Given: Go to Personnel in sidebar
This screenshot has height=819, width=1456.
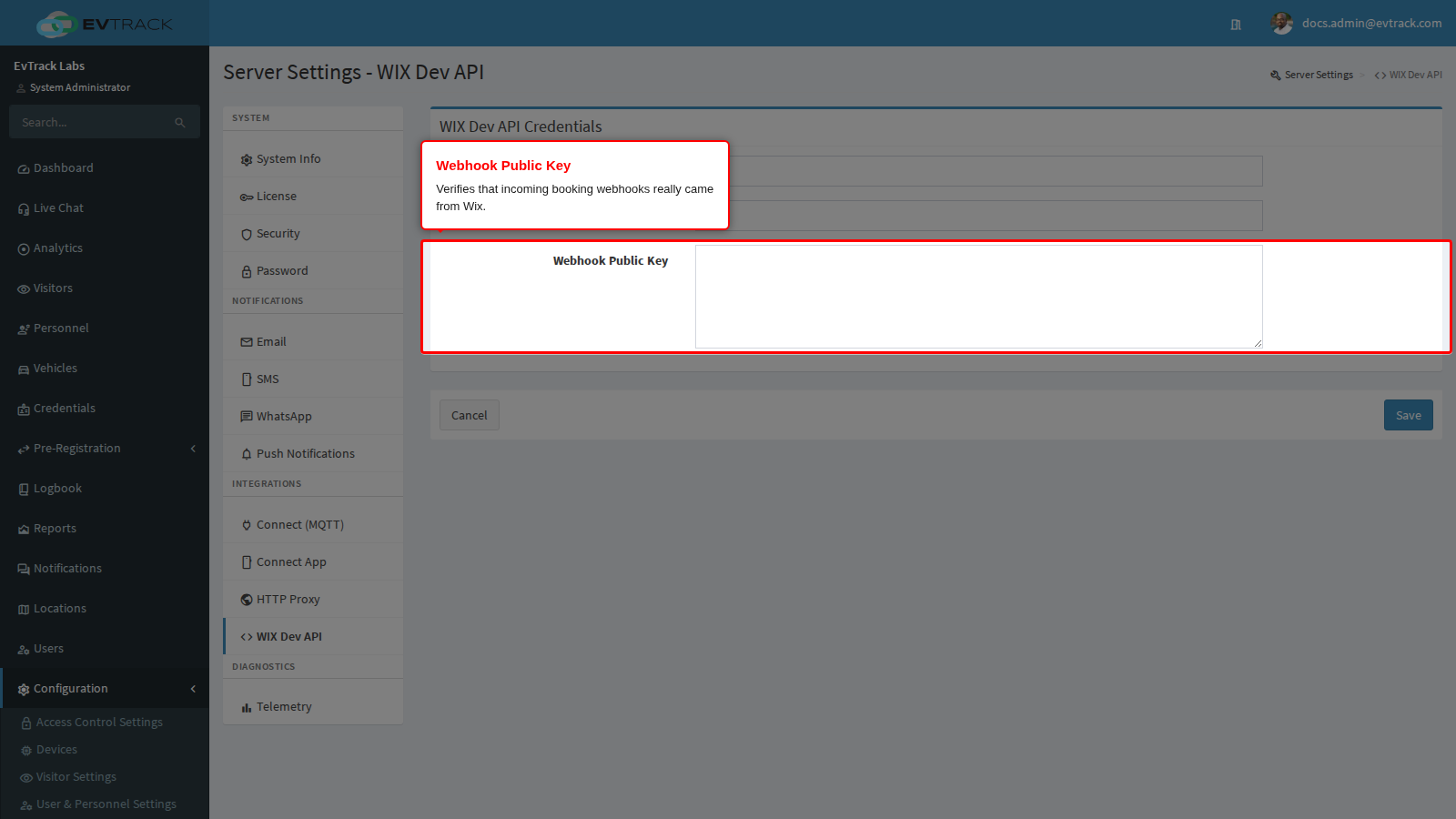Looking at the screenshot, I should 105,329.
